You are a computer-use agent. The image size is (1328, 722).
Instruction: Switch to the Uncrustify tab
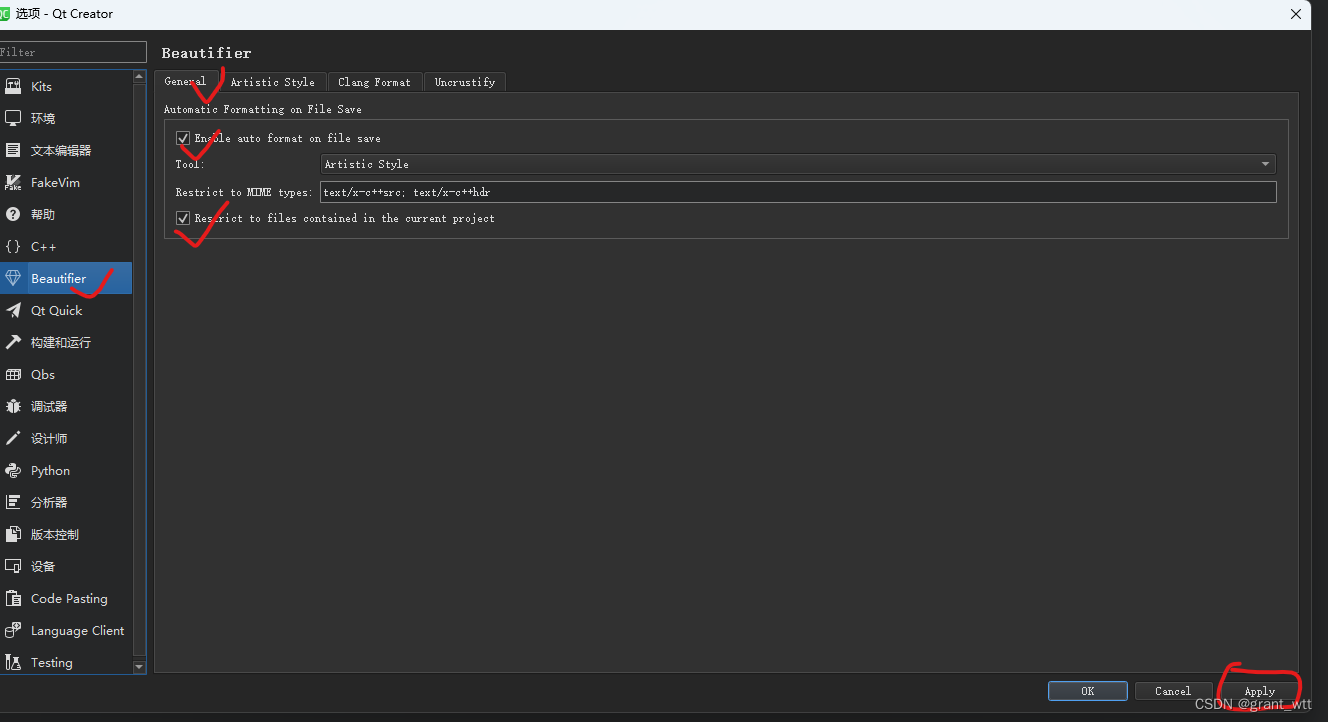point(465,82)
